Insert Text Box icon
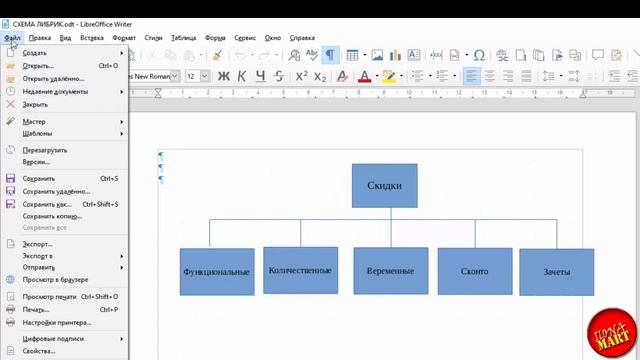Screen dimensions: 640x360 (x=413, y=55)
